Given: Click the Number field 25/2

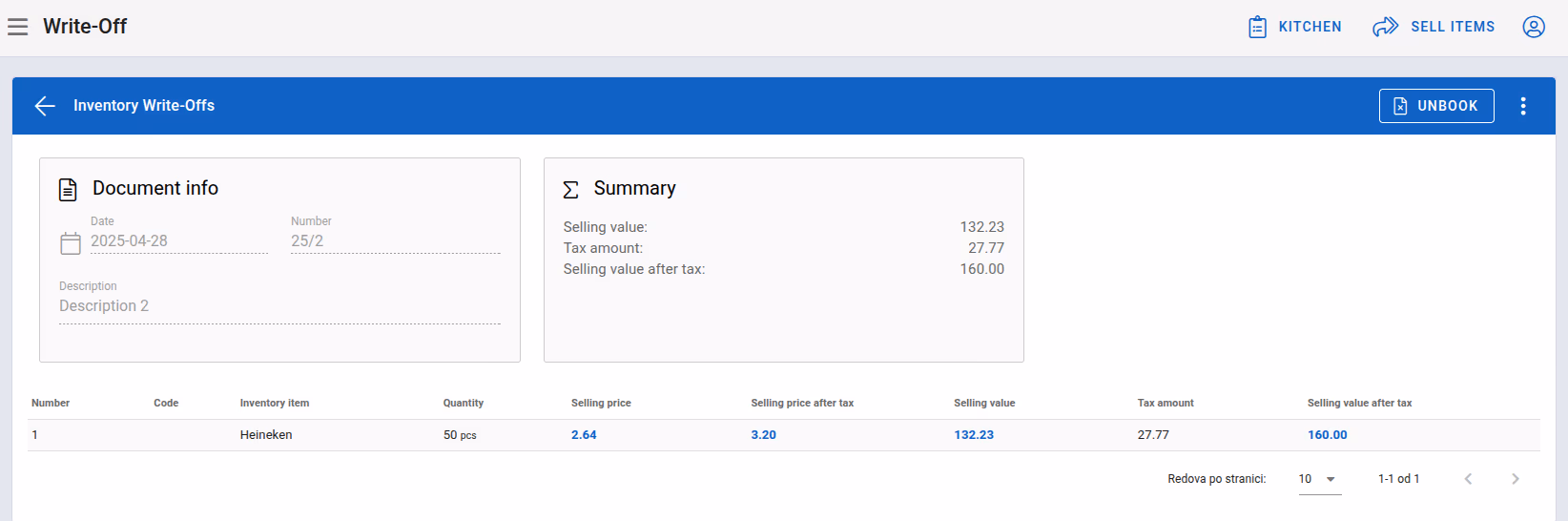Looking at the screenshot, I should 396,241.
